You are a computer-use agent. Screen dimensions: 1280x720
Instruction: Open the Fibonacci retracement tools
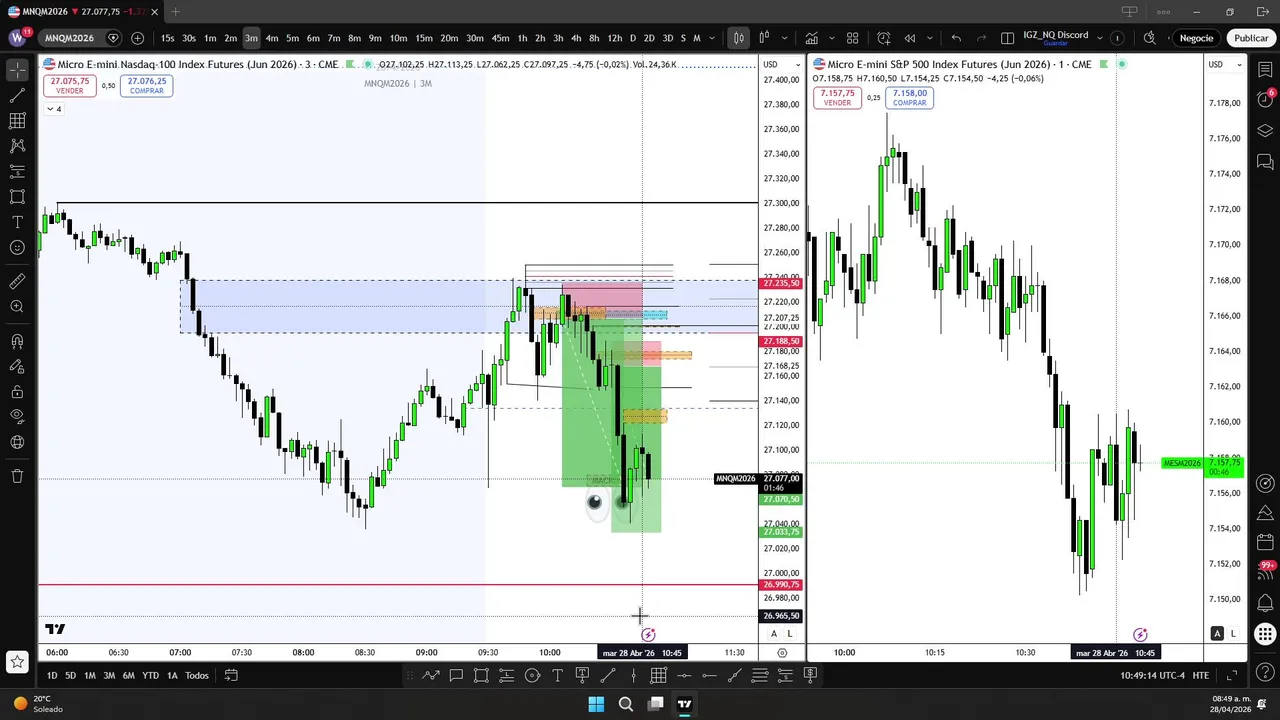[x=17, y=121]
